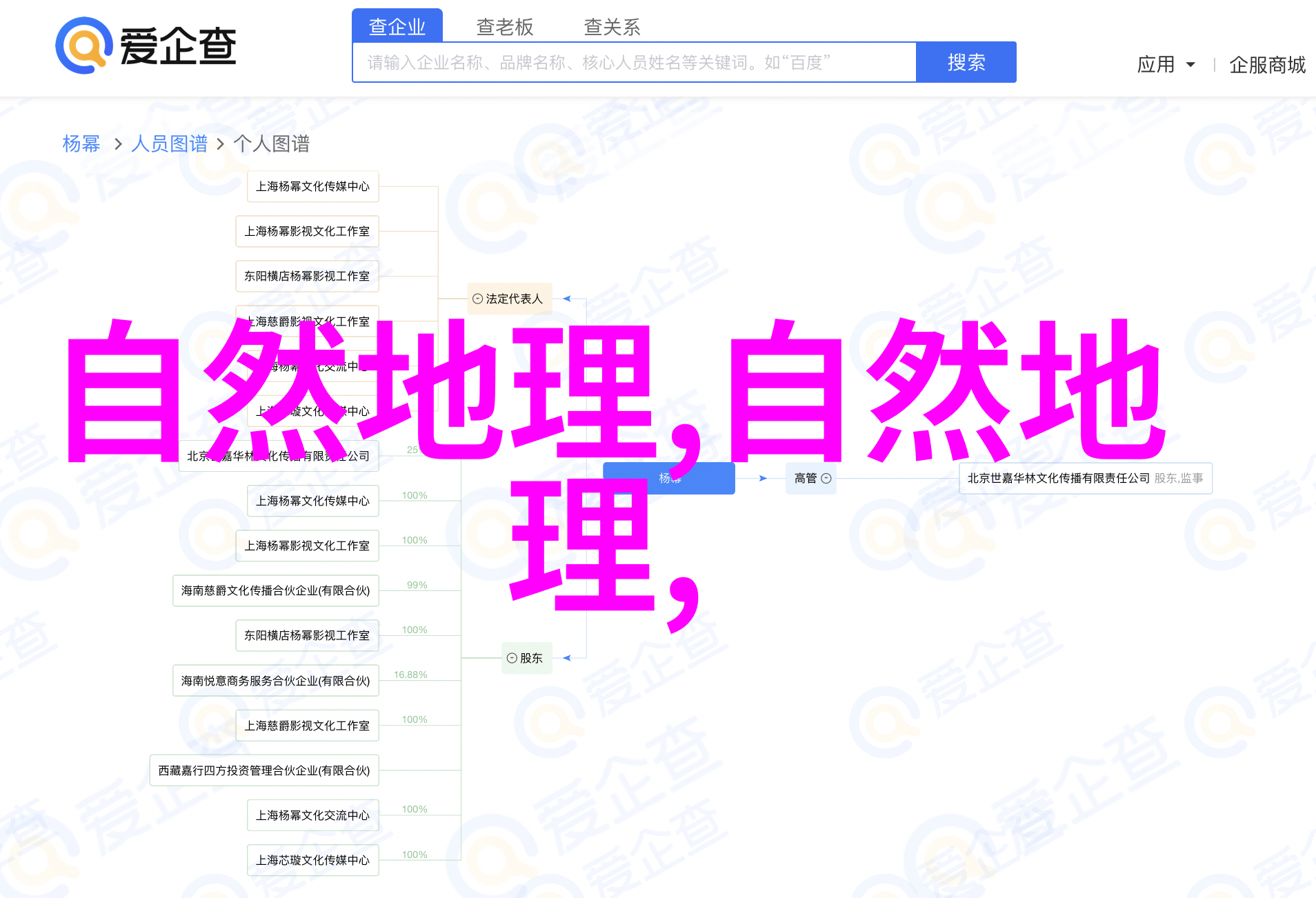The width and height of the screenshot is (1316, 898).
Task: Click the 爱企查 logo
Action: point(146,46)
